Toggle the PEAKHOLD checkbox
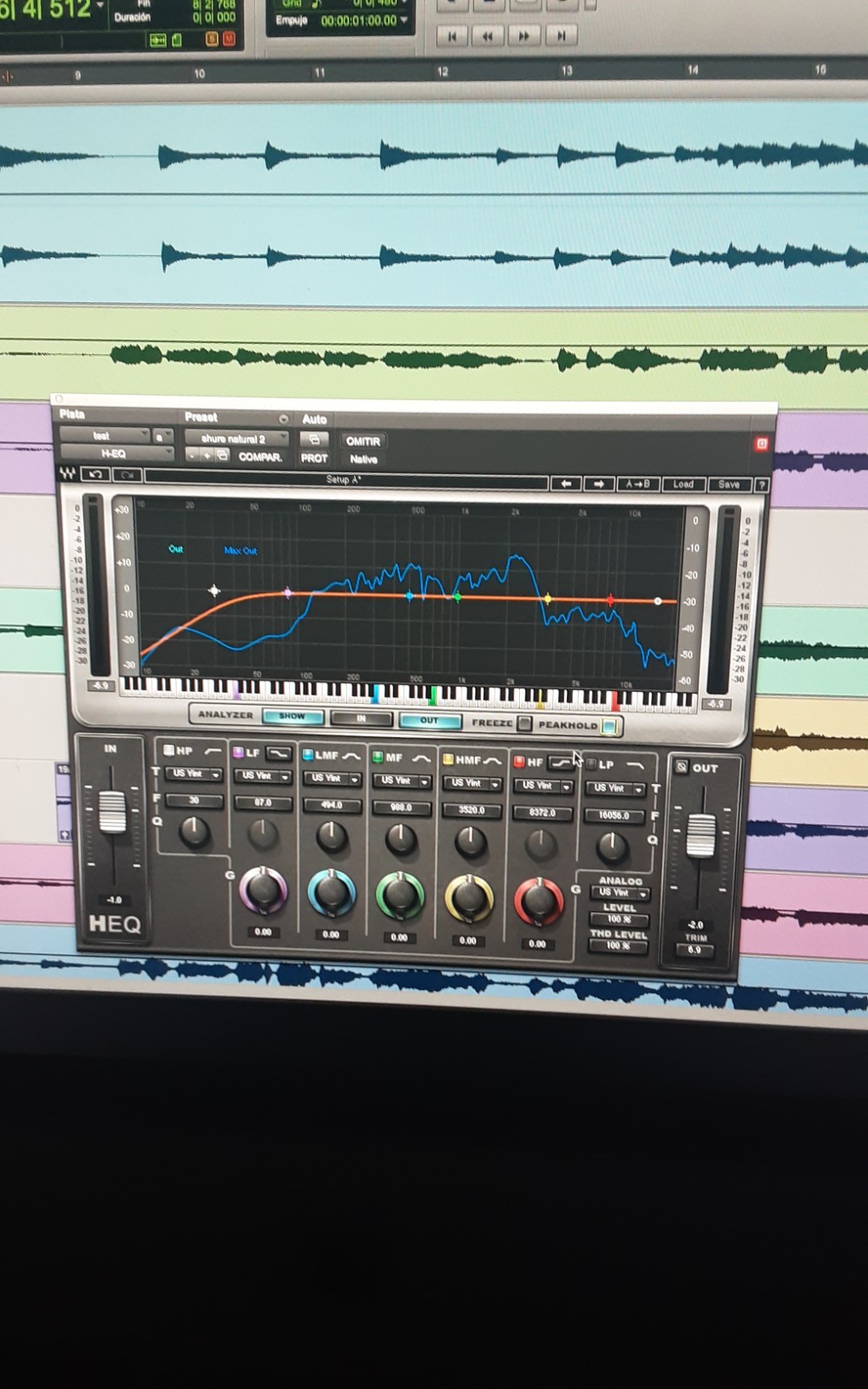The width and height of the screenshot is (868, 1389). [608, 726]
